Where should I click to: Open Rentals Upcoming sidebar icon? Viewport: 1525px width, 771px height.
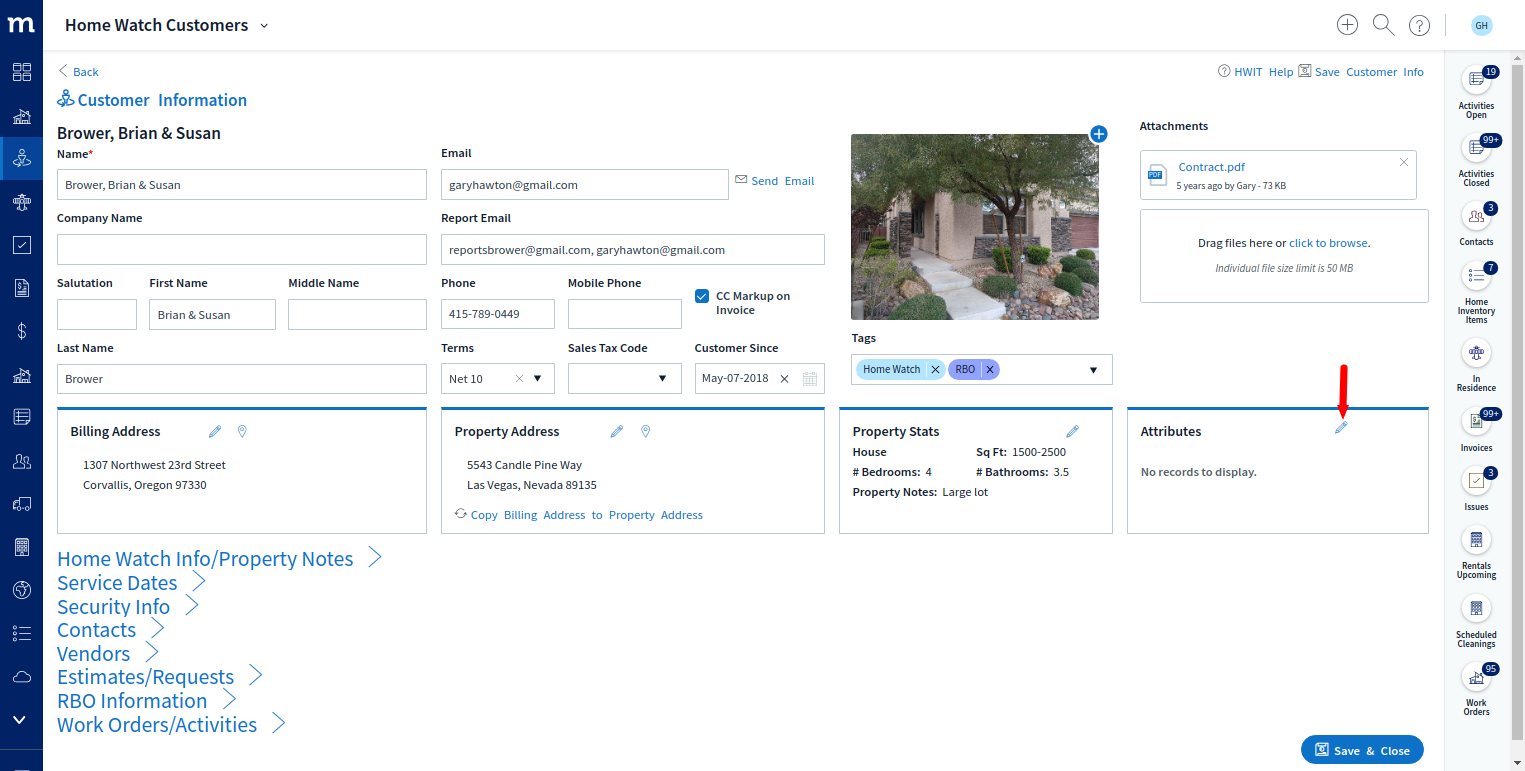(x=1476, y=539)
